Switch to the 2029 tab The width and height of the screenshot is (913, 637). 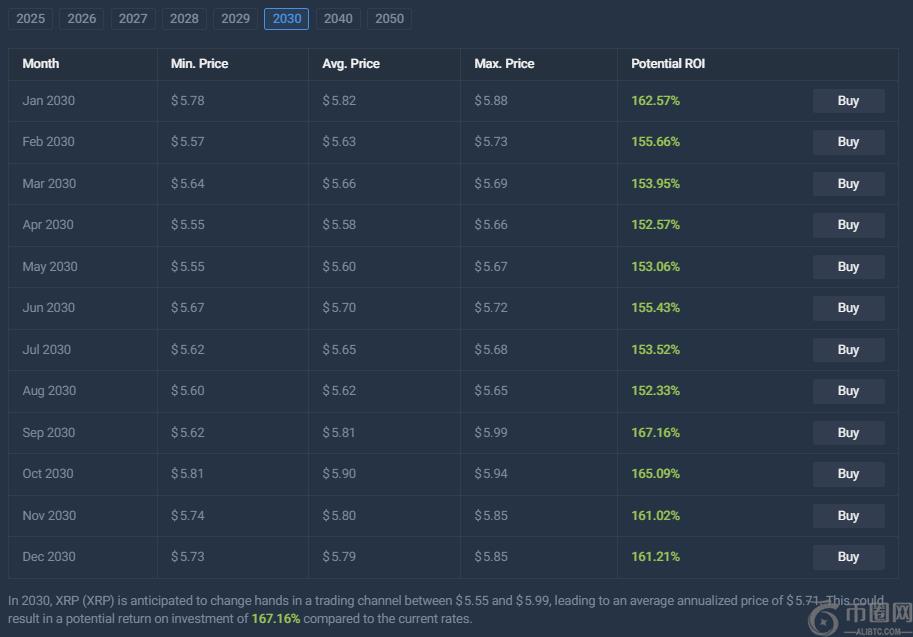(x=235, y=19)
